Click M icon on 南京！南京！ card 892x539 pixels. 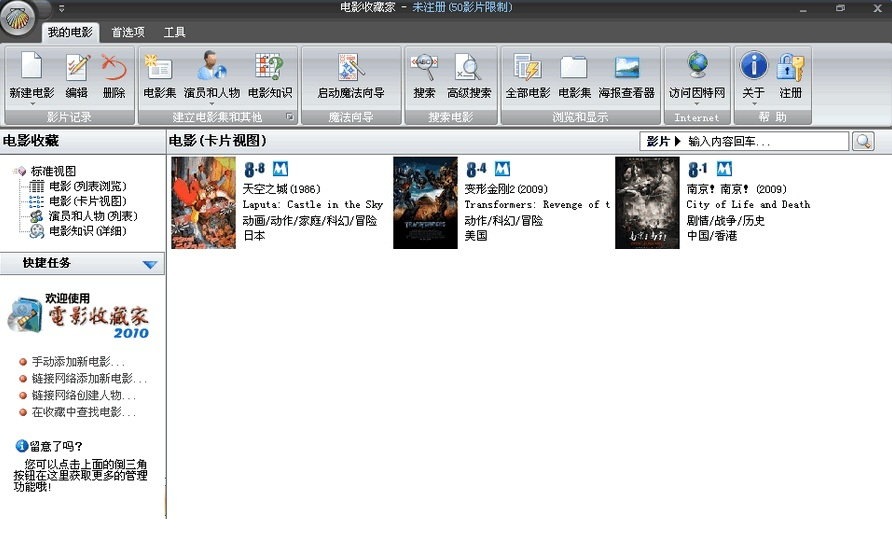coord(724,168)
